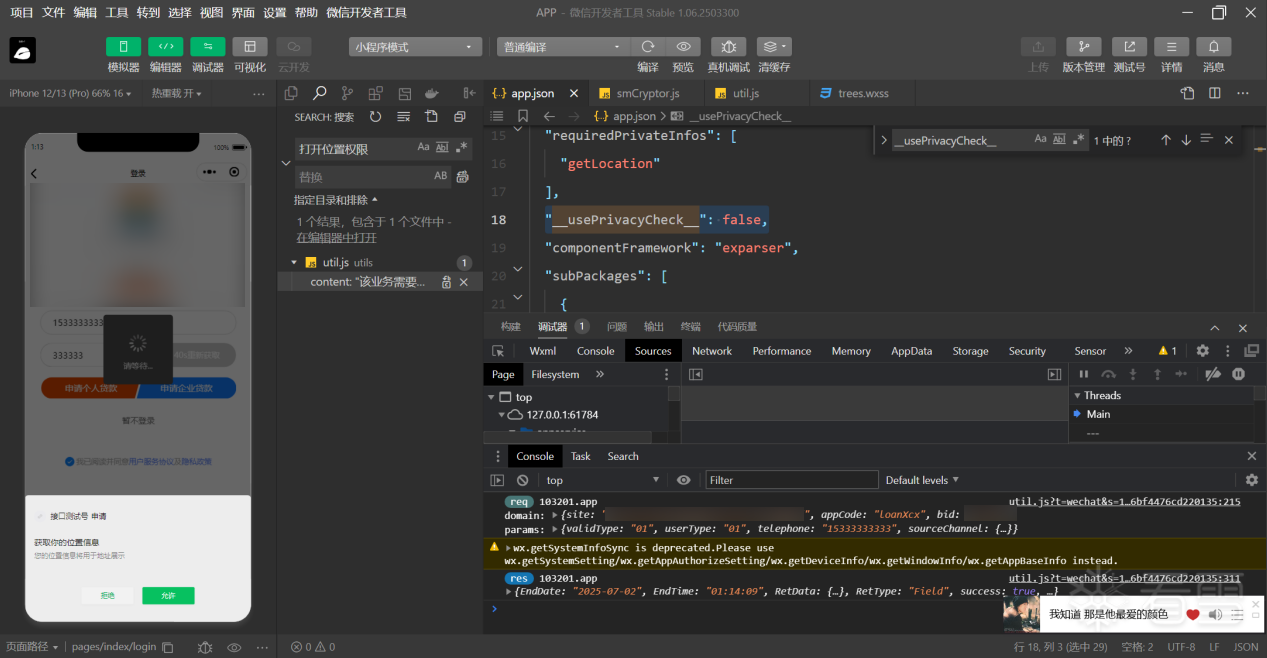
Task: Click the 清缓存 clear cache icon
Action: (x=773, y=47)
